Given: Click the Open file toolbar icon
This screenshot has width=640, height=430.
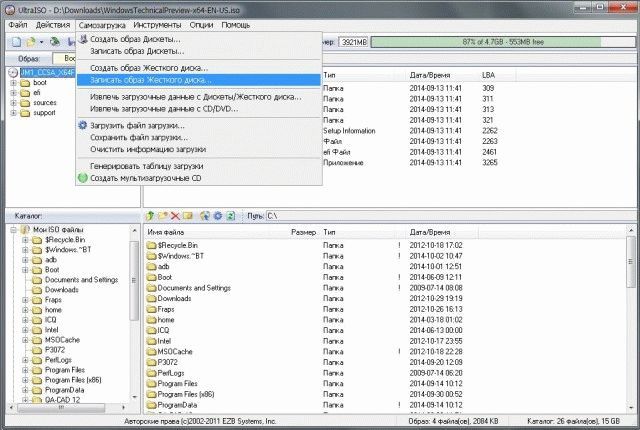Looking at the screenshot, I should [x=31, y=42].
